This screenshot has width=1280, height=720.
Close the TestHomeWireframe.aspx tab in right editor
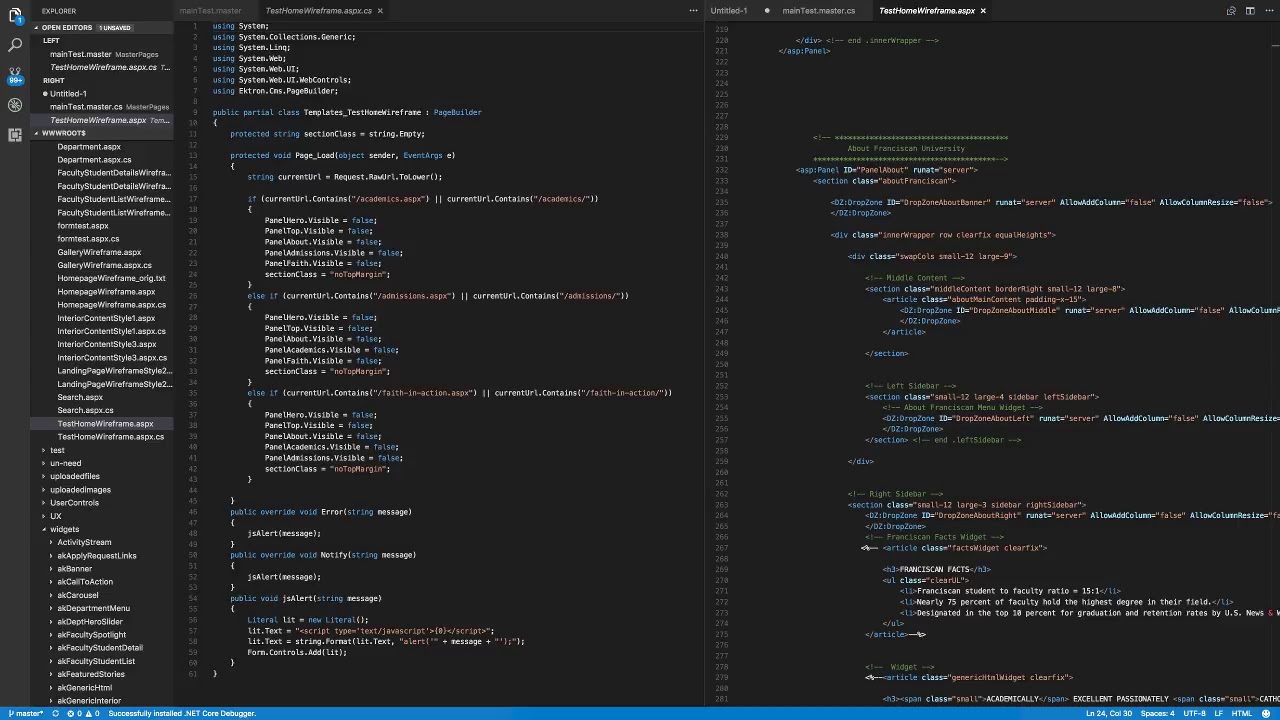click(983, 11)
